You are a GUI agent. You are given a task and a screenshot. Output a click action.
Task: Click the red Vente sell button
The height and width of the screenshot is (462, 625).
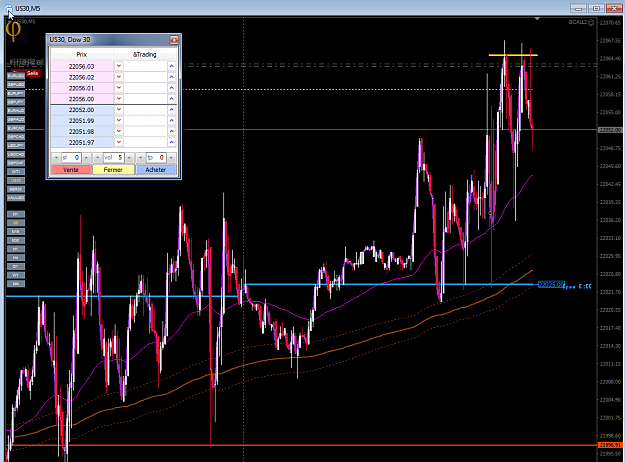click(x=71, y=170)
